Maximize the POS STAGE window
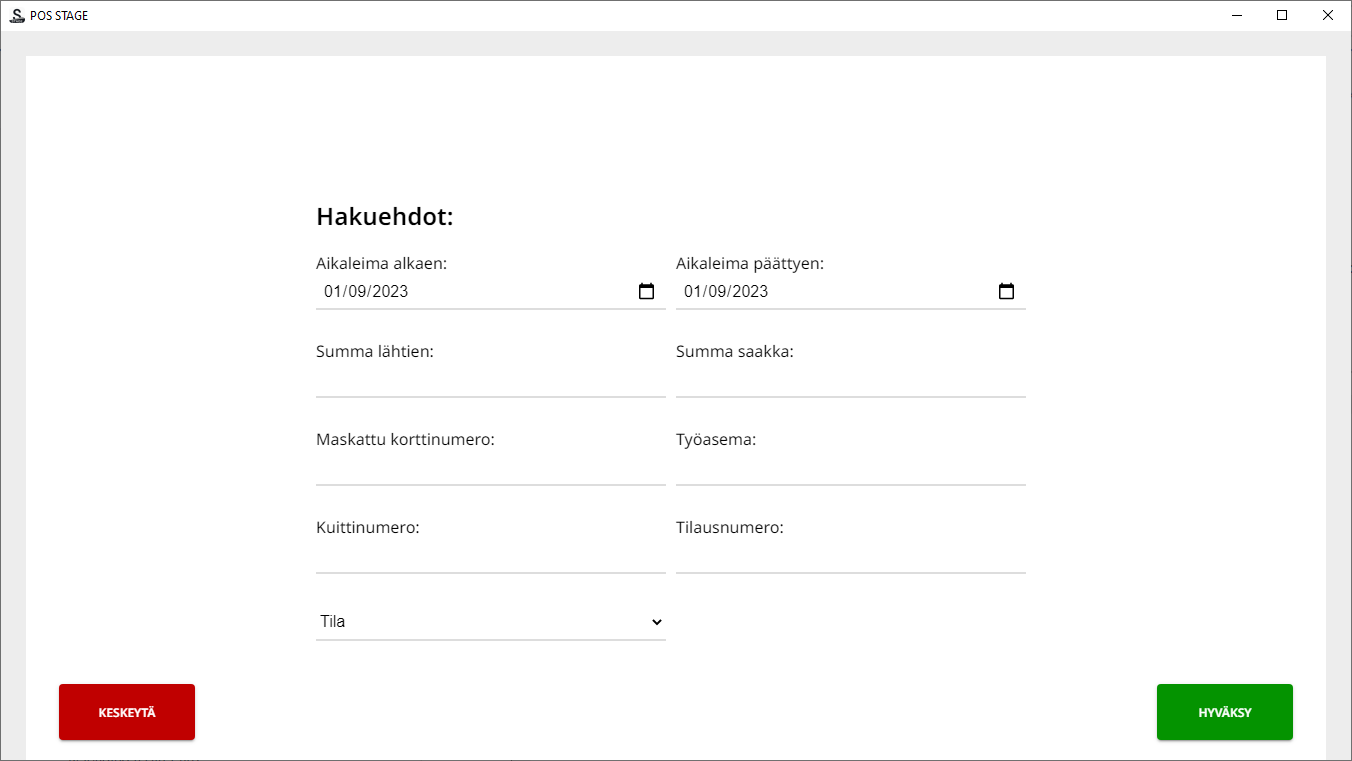This screenshot has height=761, width=1352. (1282, 15)
